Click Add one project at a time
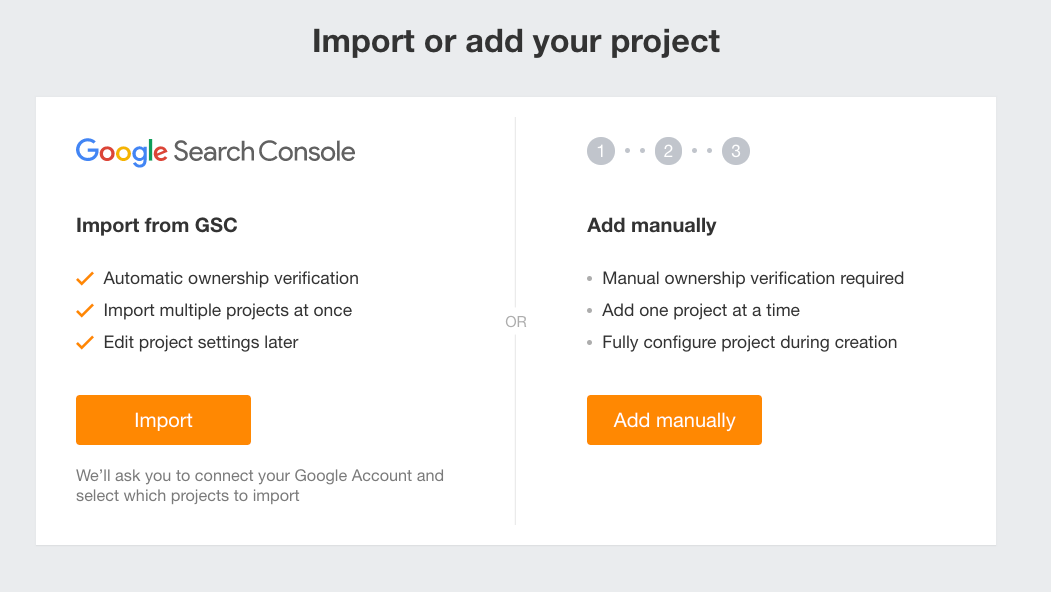Image resolution: width=1051 pixels, height=592 pixels. (700, 310)
